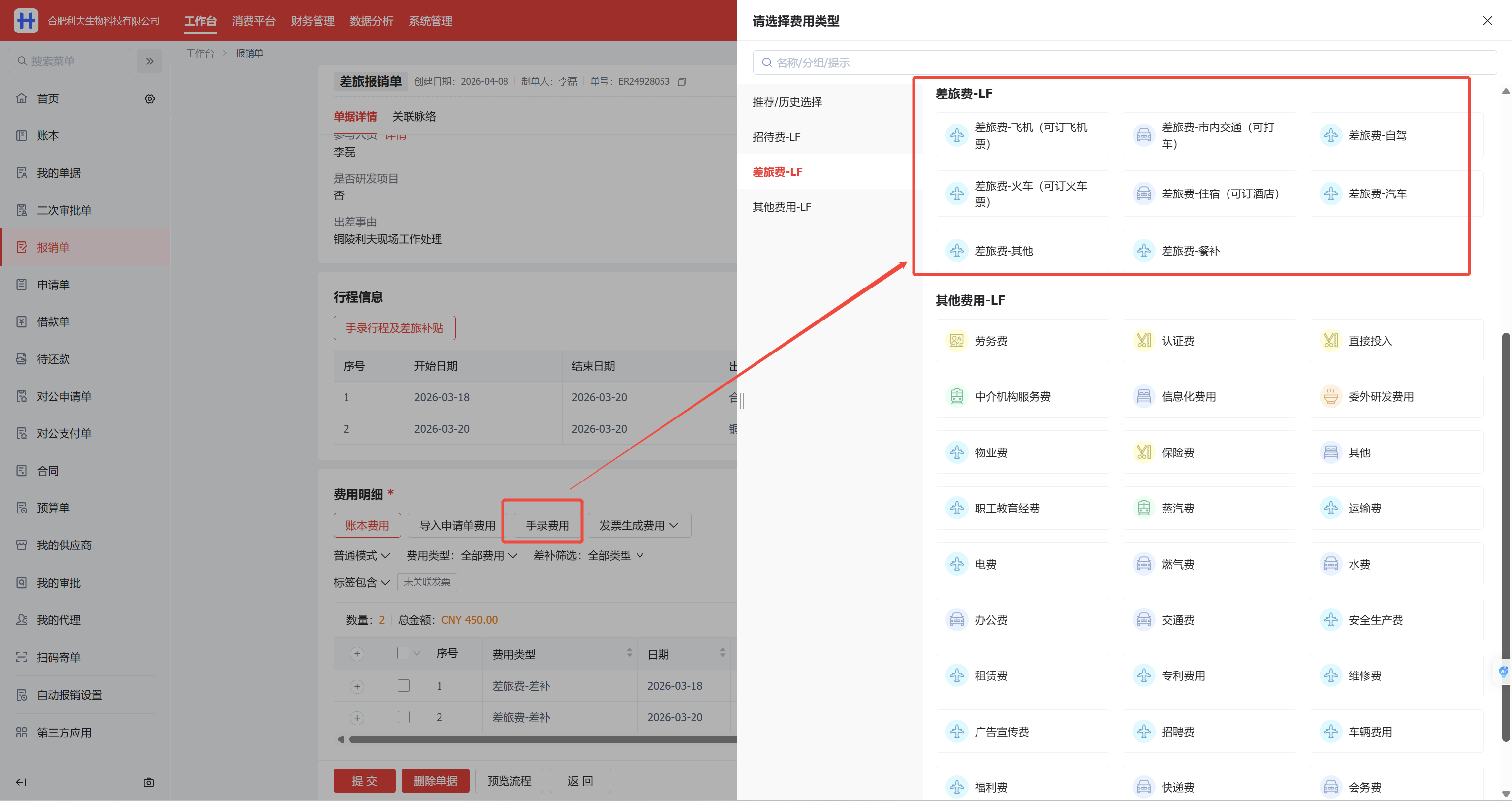The image size is (1512, 801).
Task: Switch to 关联脉络 tab
Action: click(414, 116)
